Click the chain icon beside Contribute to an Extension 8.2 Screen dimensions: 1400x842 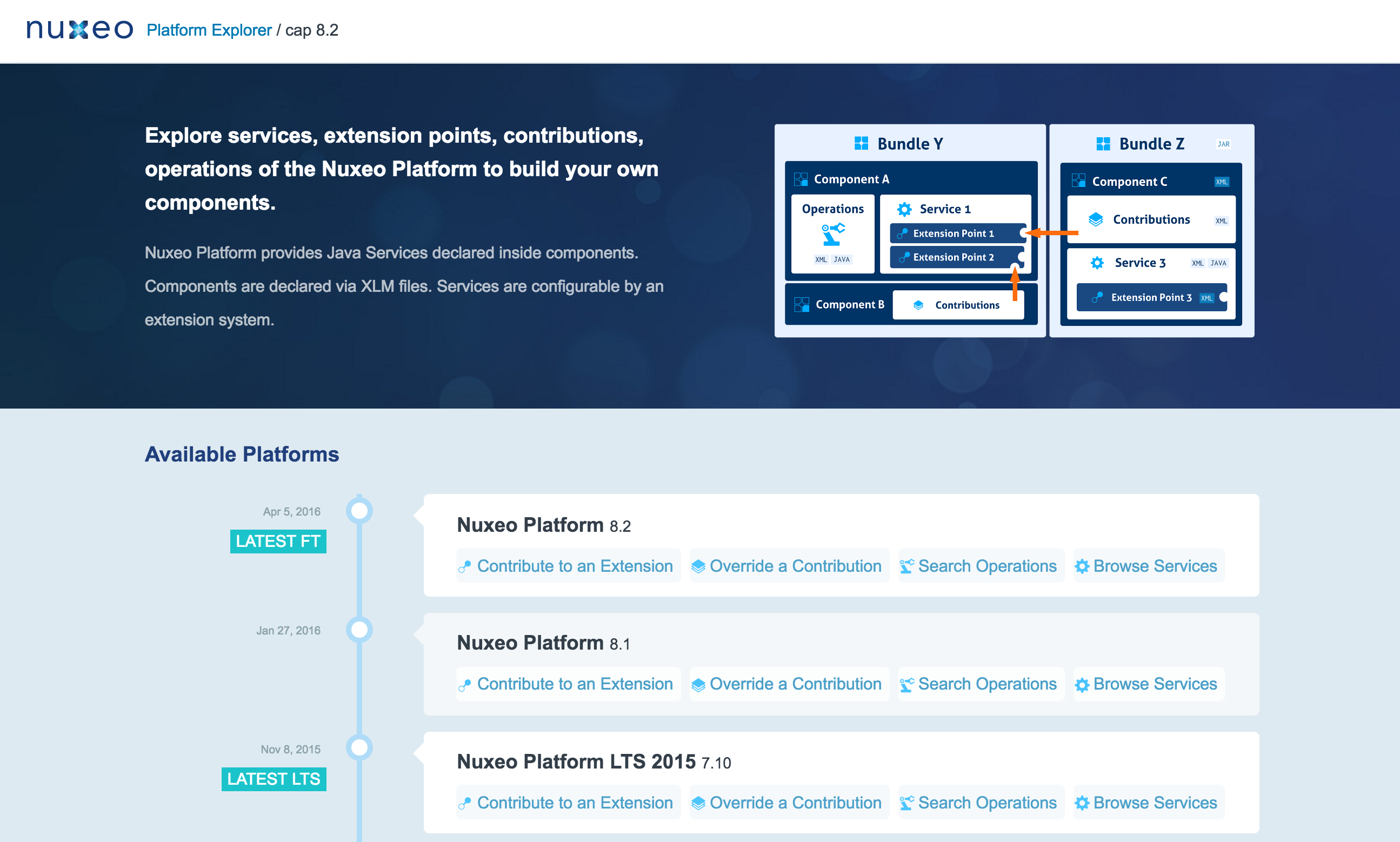coord(465,566)
